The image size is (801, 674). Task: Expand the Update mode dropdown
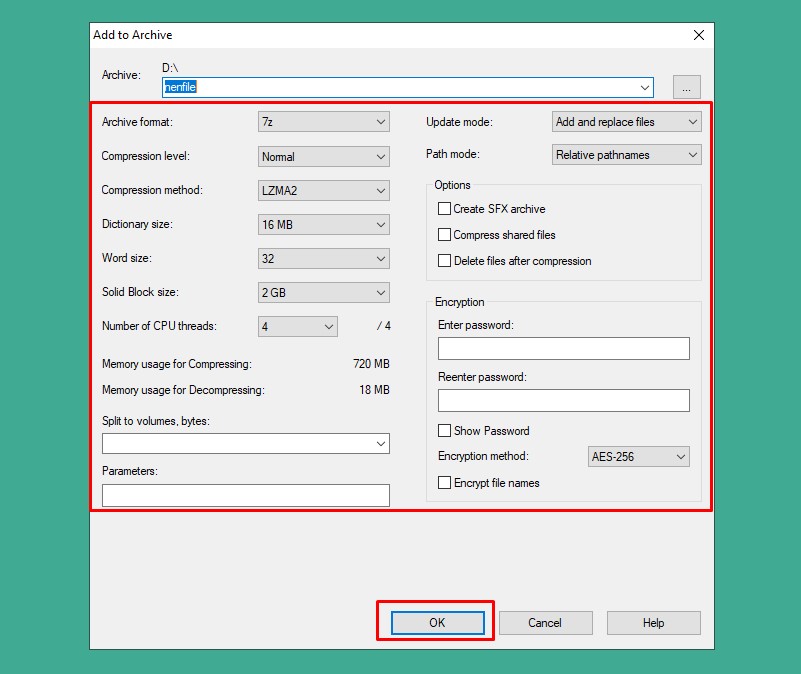coord(626,122)
